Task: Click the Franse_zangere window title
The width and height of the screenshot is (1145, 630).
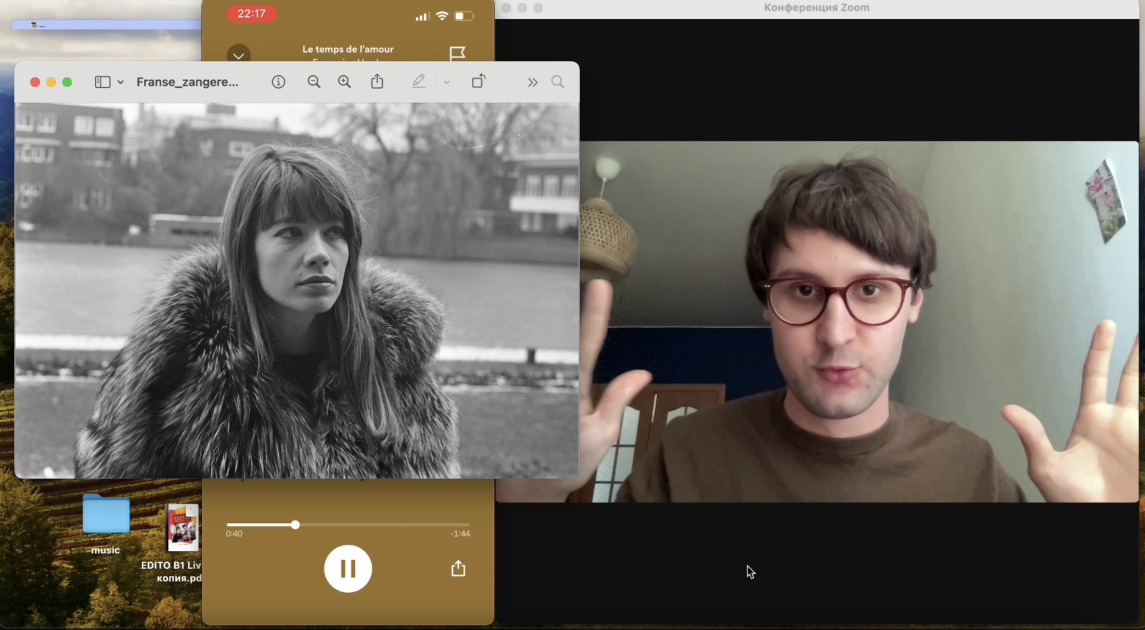Action: point(187,82)
